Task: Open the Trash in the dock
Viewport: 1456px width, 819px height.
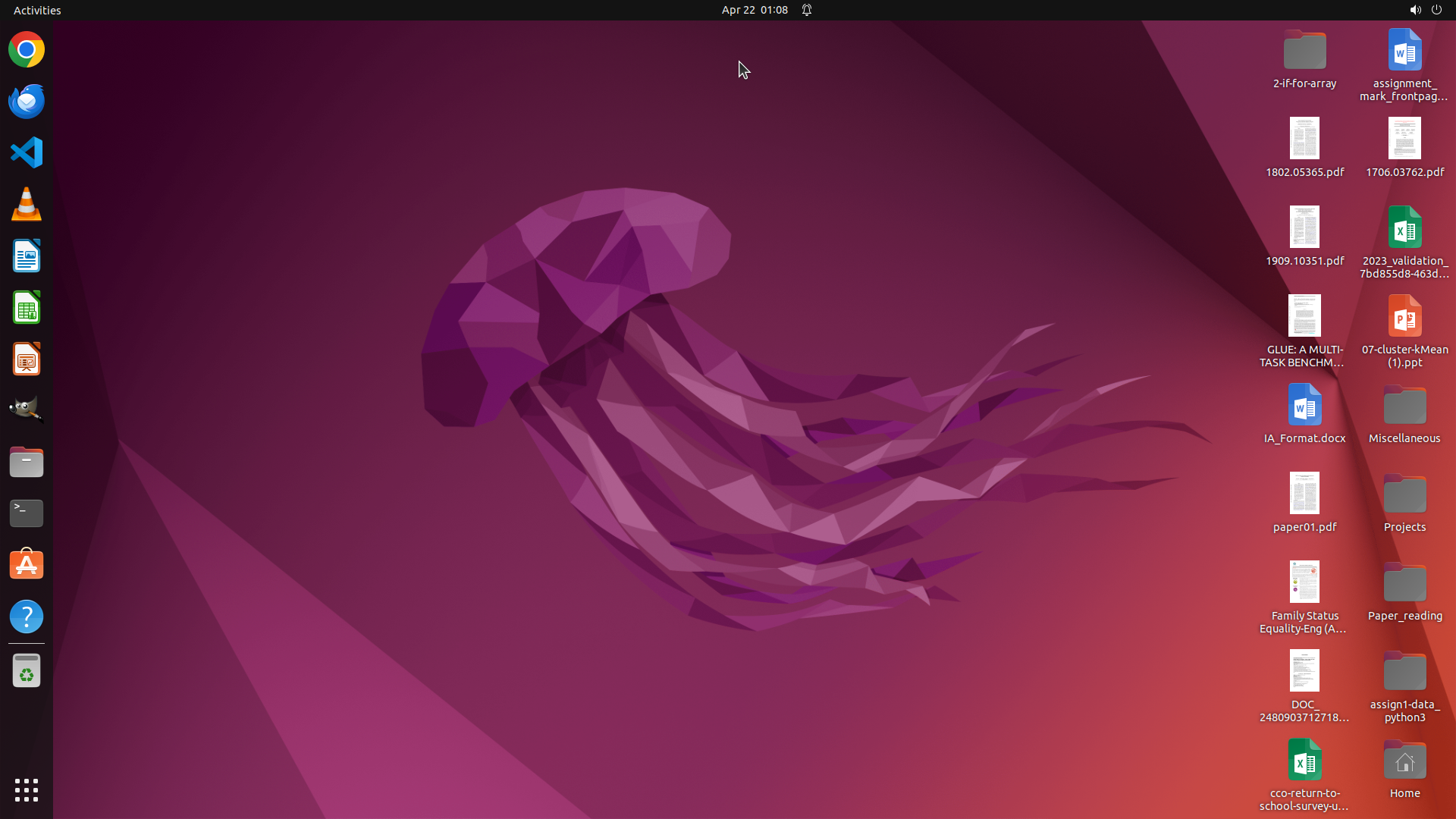Action: tap(27, 671)
